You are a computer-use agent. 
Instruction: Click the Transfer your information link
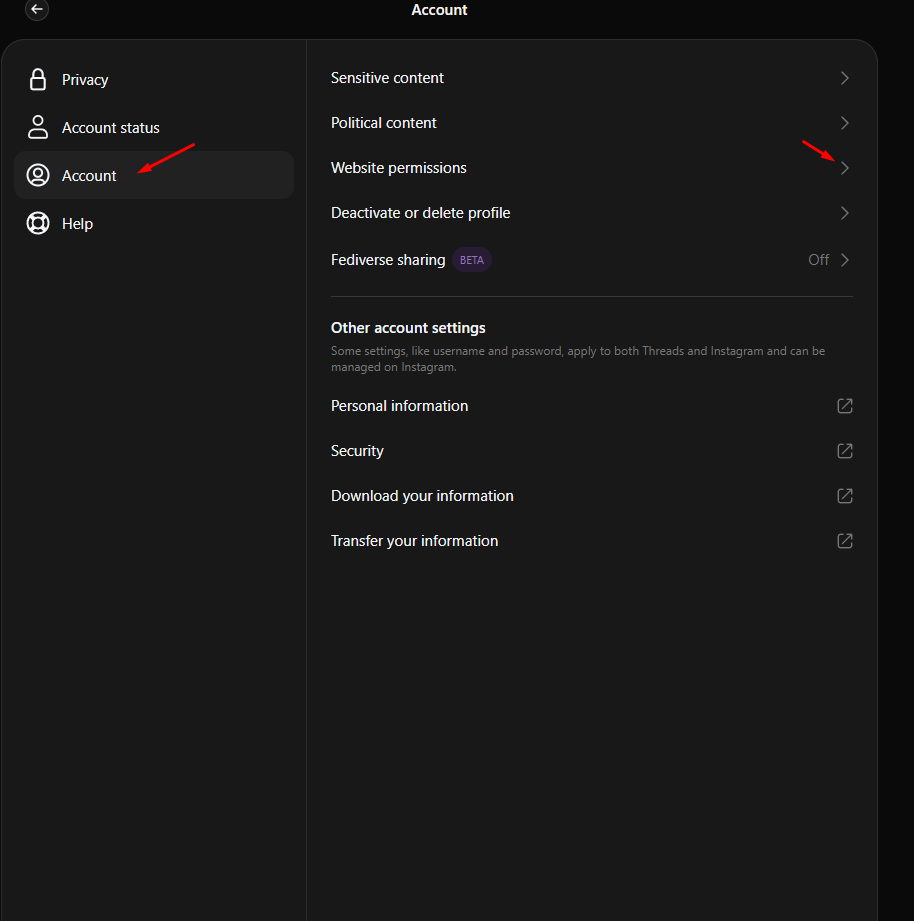tap(414, 541)
